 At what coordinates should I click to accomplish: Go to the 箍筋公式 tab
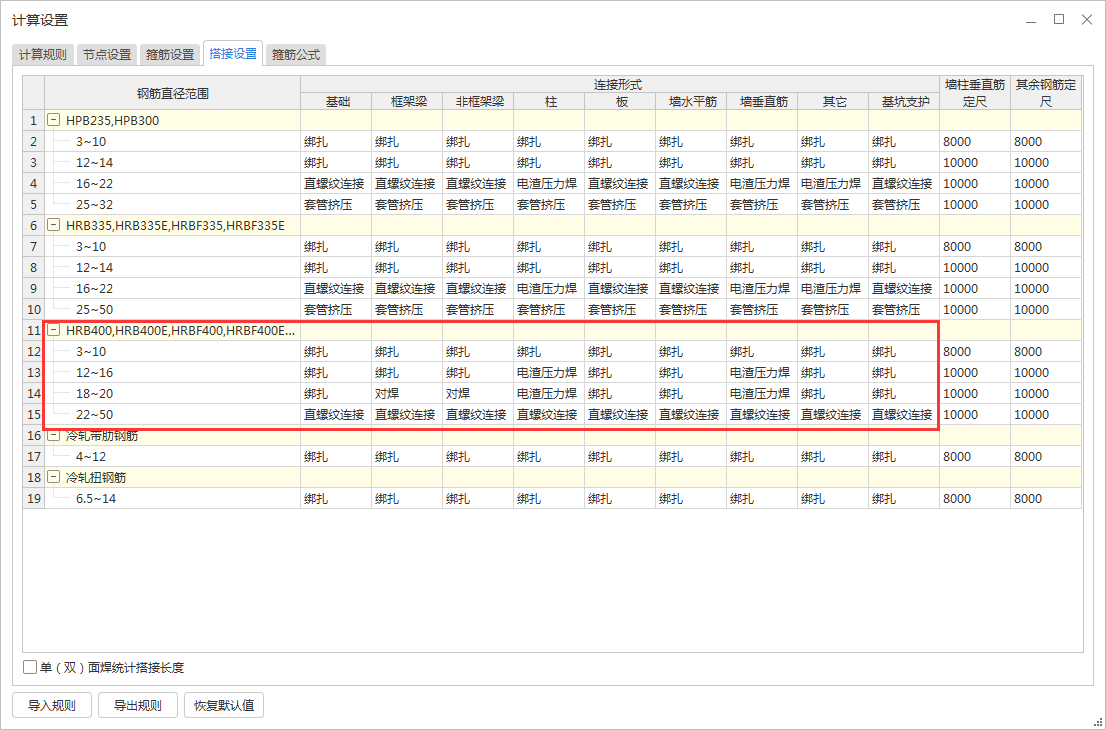296,54
